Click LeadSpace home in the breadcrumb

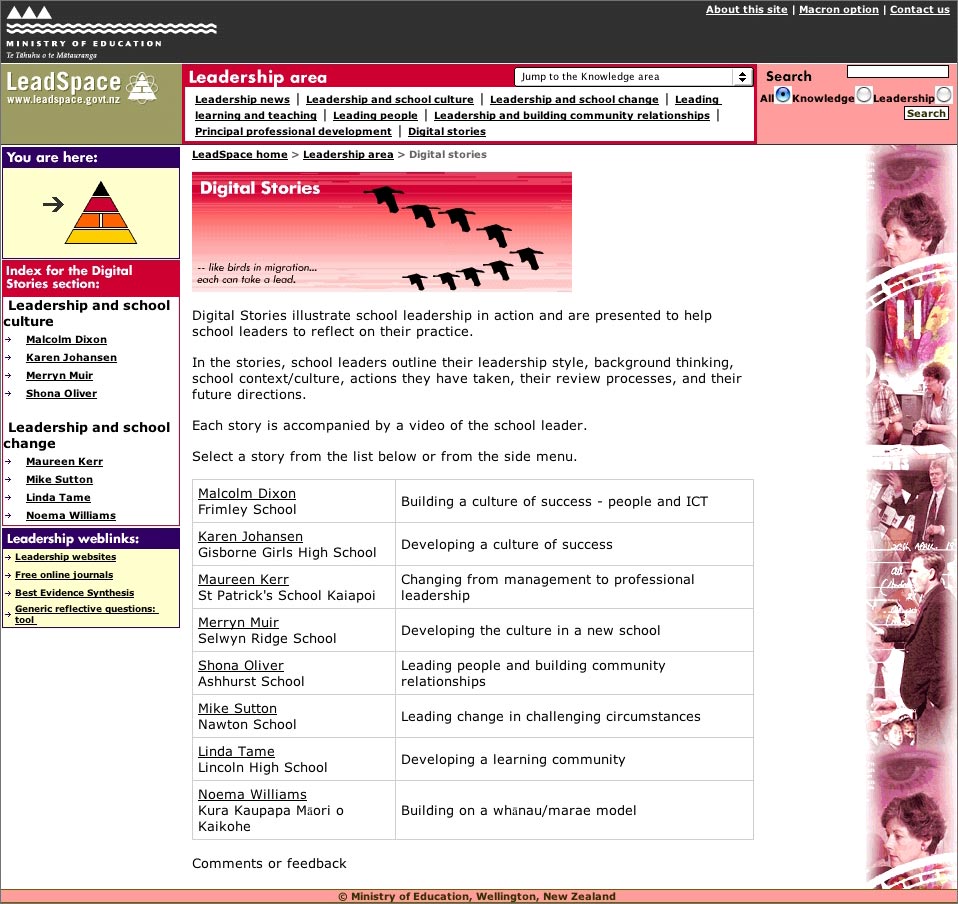240,154
